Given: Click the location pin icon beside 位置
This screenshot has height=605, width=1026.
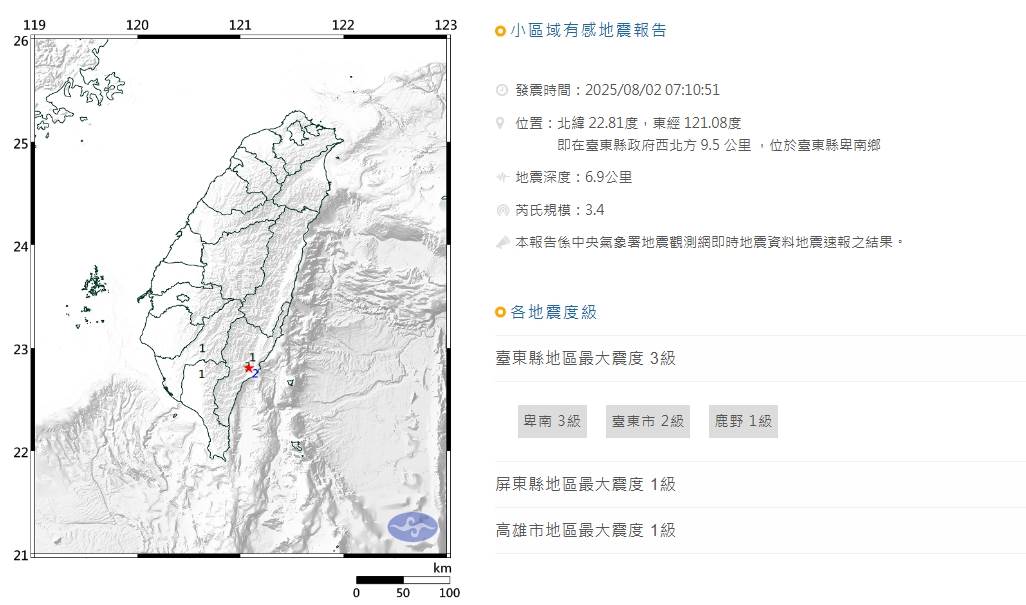Looking at the screenshot, I should pos(501,123).
